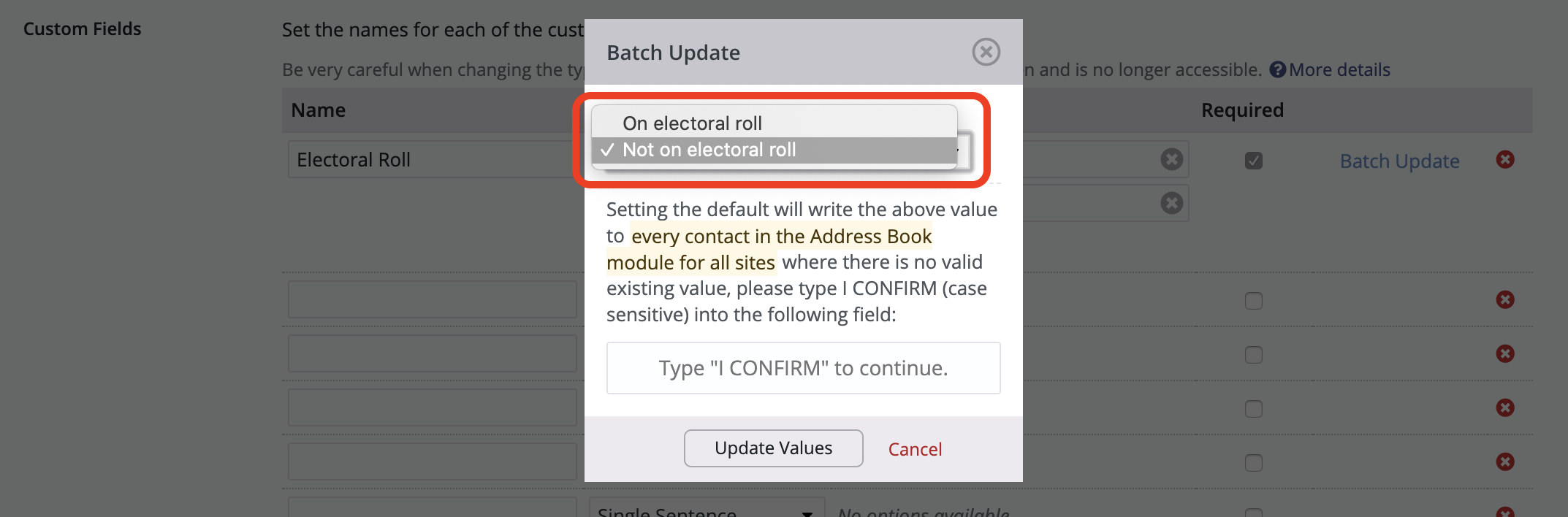
Task: Choose the 'On electoral roll' option
Action: 691,123
